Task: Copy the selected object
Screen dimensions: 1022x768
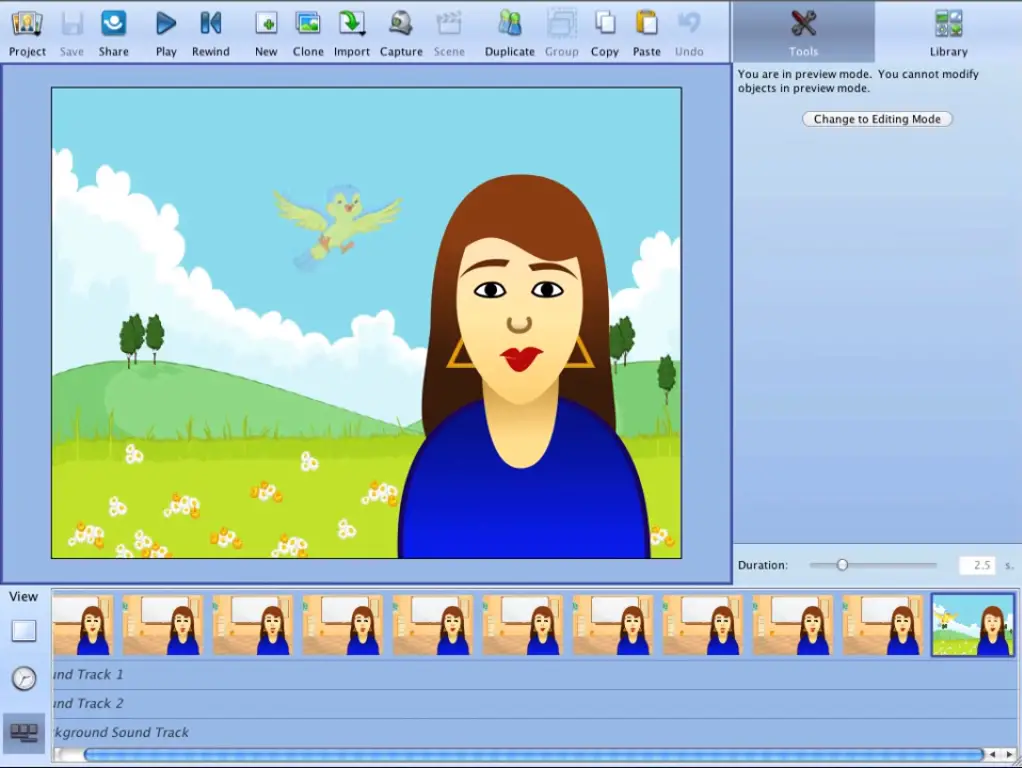Action: pos(605,23)
